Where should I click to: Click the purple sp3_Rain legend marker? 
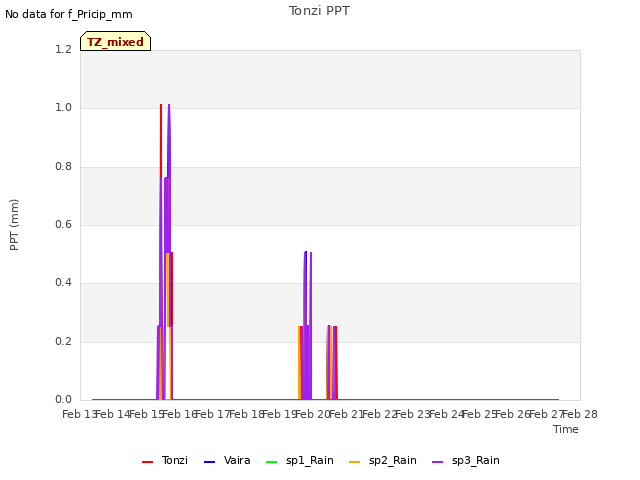tap(438, 462)
